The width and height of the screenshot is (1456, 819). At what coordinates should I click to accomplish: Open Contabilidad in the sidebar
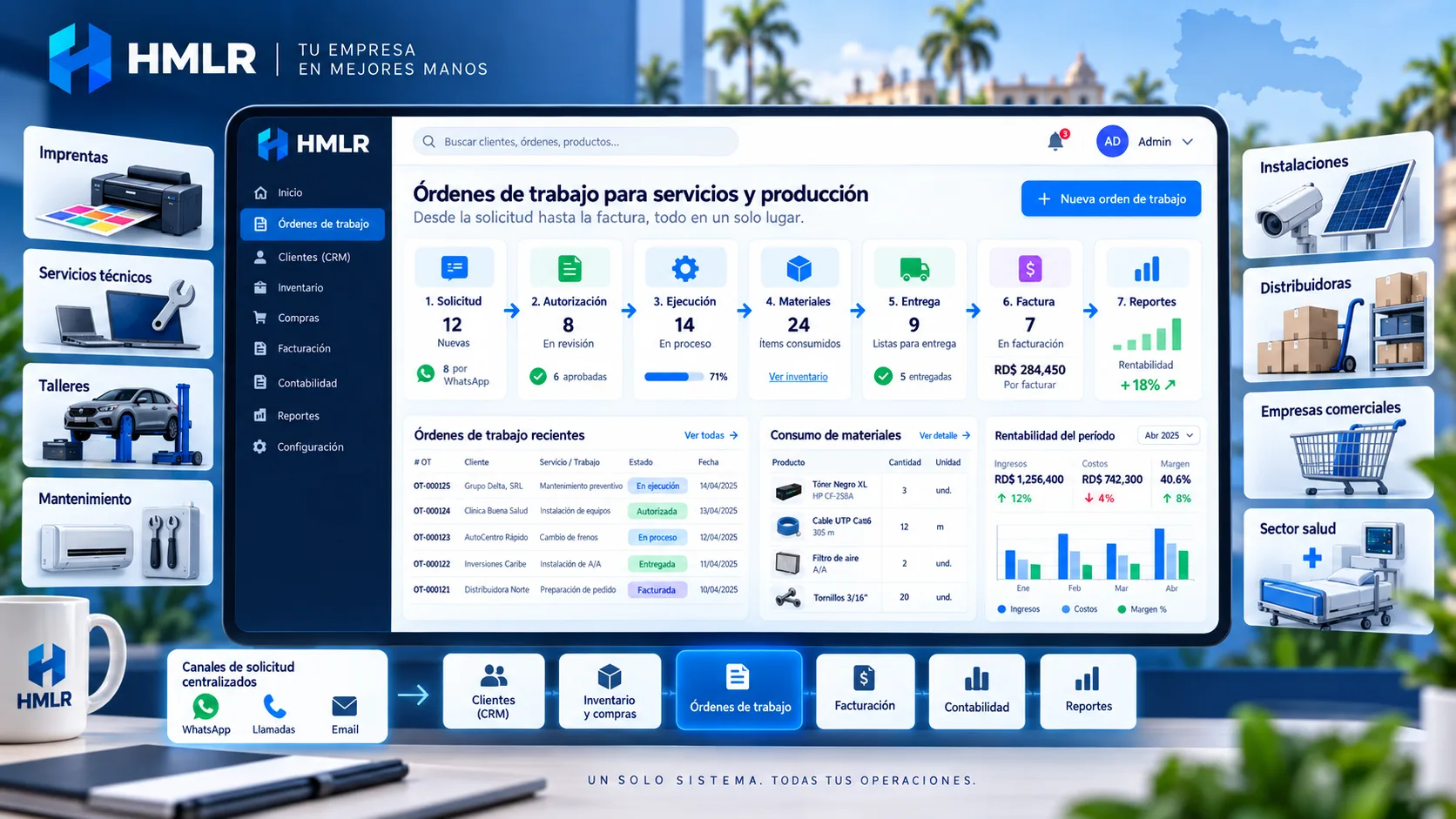click(307, 383)
